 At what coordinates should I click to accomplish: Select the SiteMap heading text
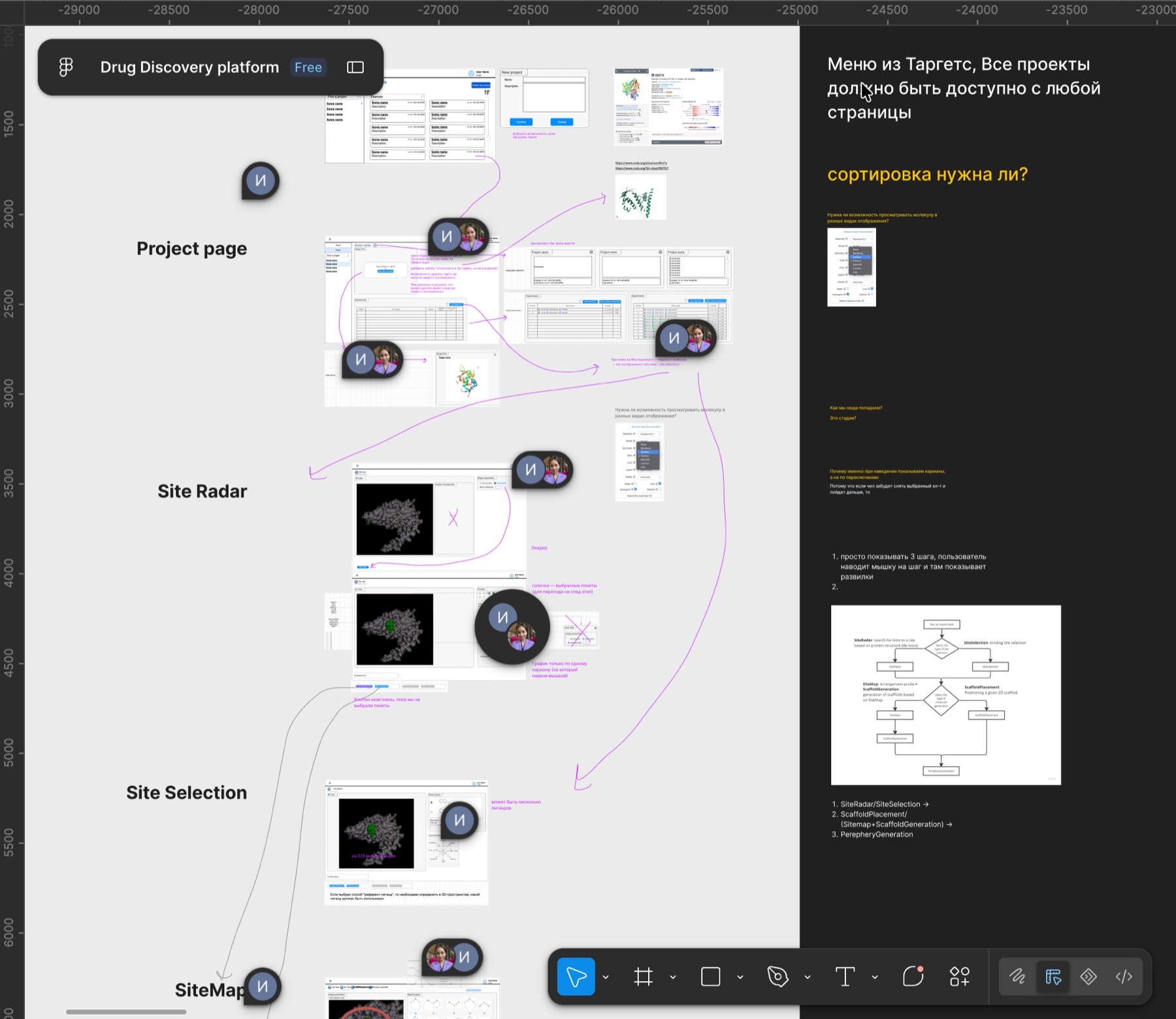[x=210, y=990]
